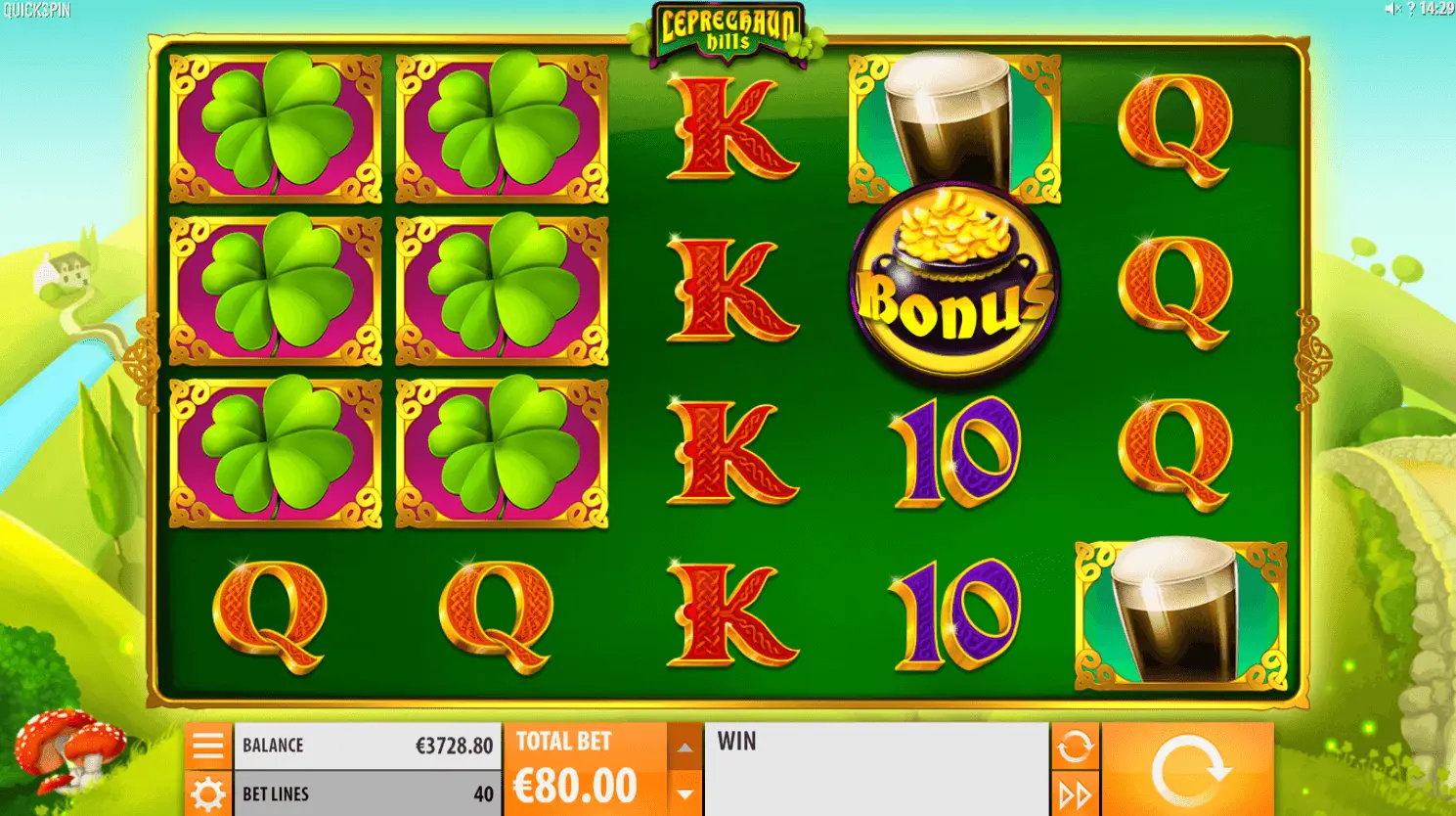Click the €80.00 total bet amount
Screen dimensions: 1456x816
pos(576,785)
